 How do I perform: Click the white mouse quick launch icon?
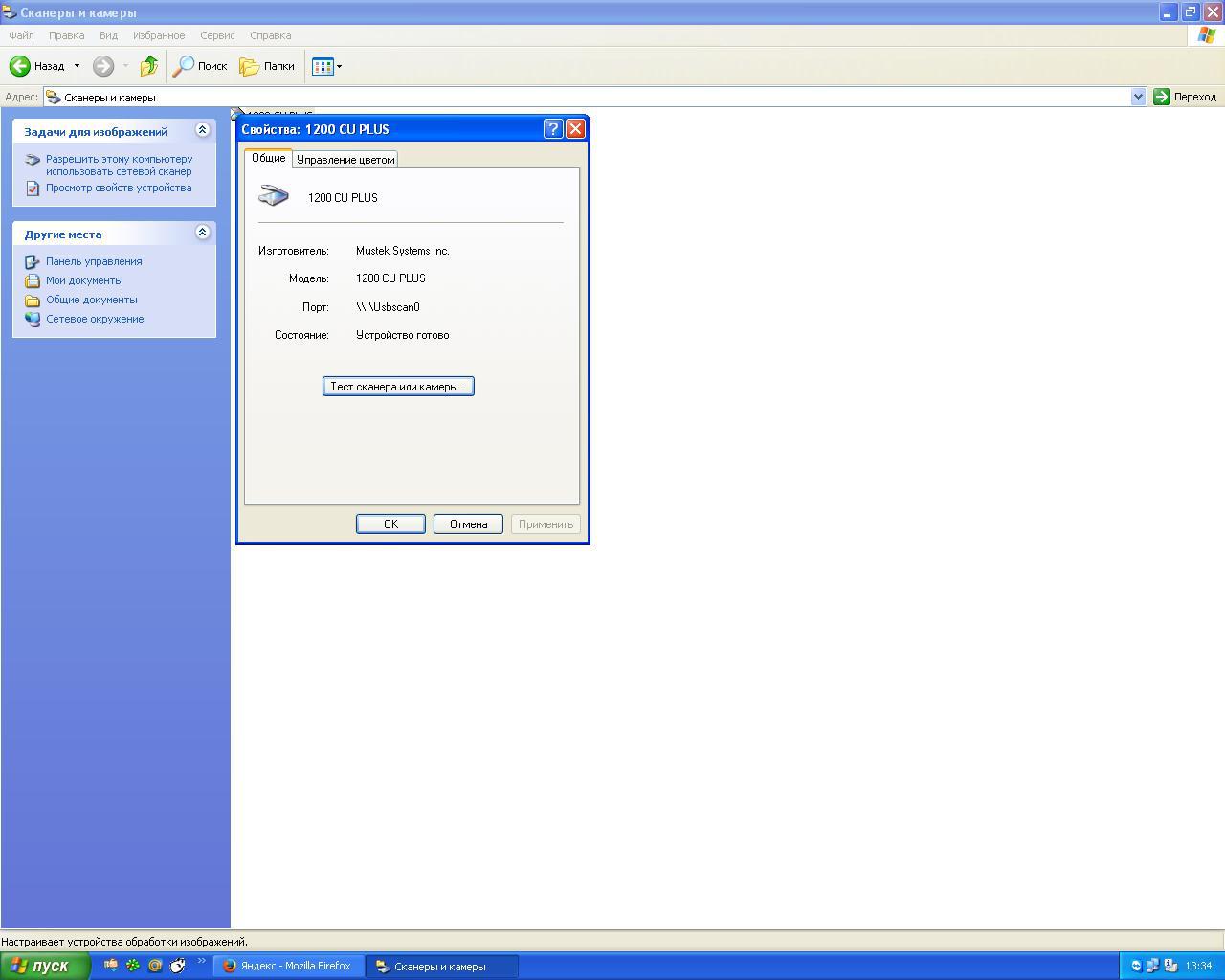point(178,966)
